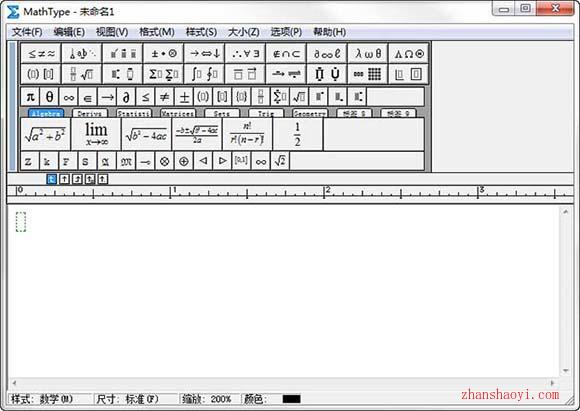Insert the not-equal symbol
Screen dimensions: 580x411
165,97
